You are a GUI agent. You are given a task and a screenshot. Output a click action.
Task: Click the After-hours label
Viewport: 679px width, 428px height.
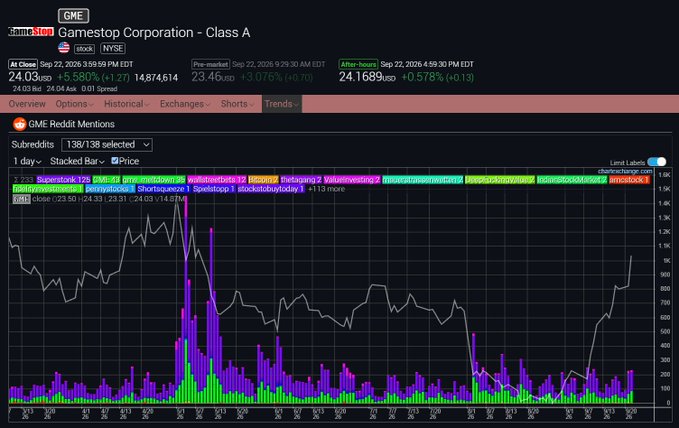(x=359, y=64)
